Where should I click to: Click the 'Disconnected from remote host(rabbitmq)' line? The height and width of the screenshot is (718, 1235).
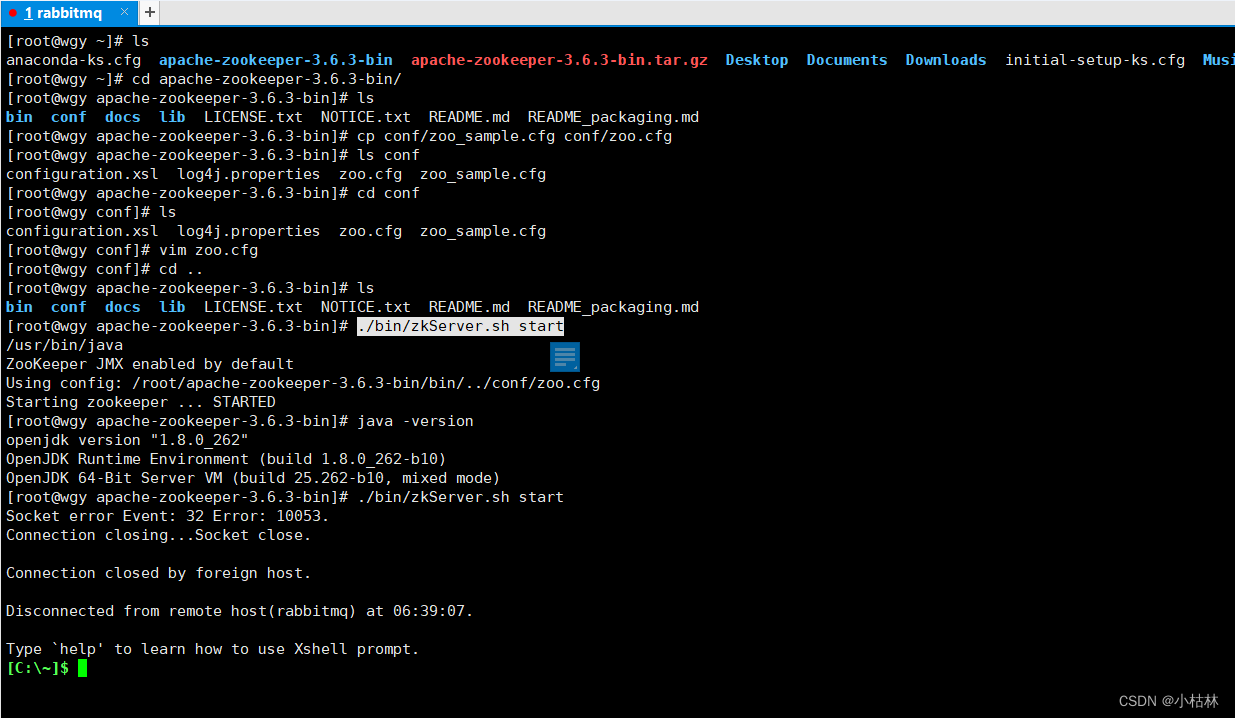point(240,611)
